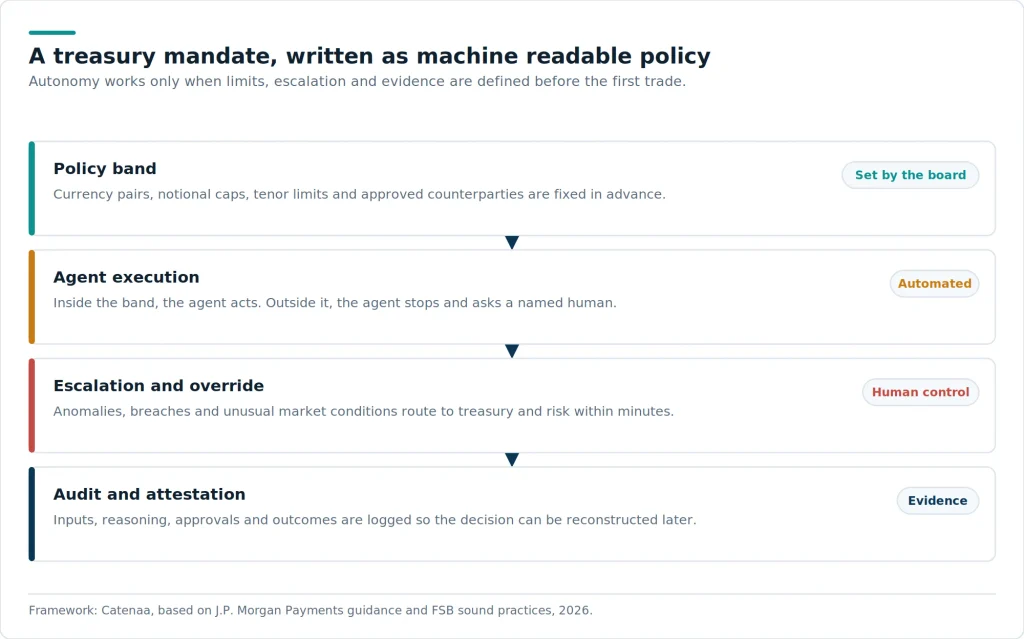Click the title 'A treasury mandate, written as machine readable policy'
Viewport: 1024px width, 639px height.
click(x=370, y=56)
